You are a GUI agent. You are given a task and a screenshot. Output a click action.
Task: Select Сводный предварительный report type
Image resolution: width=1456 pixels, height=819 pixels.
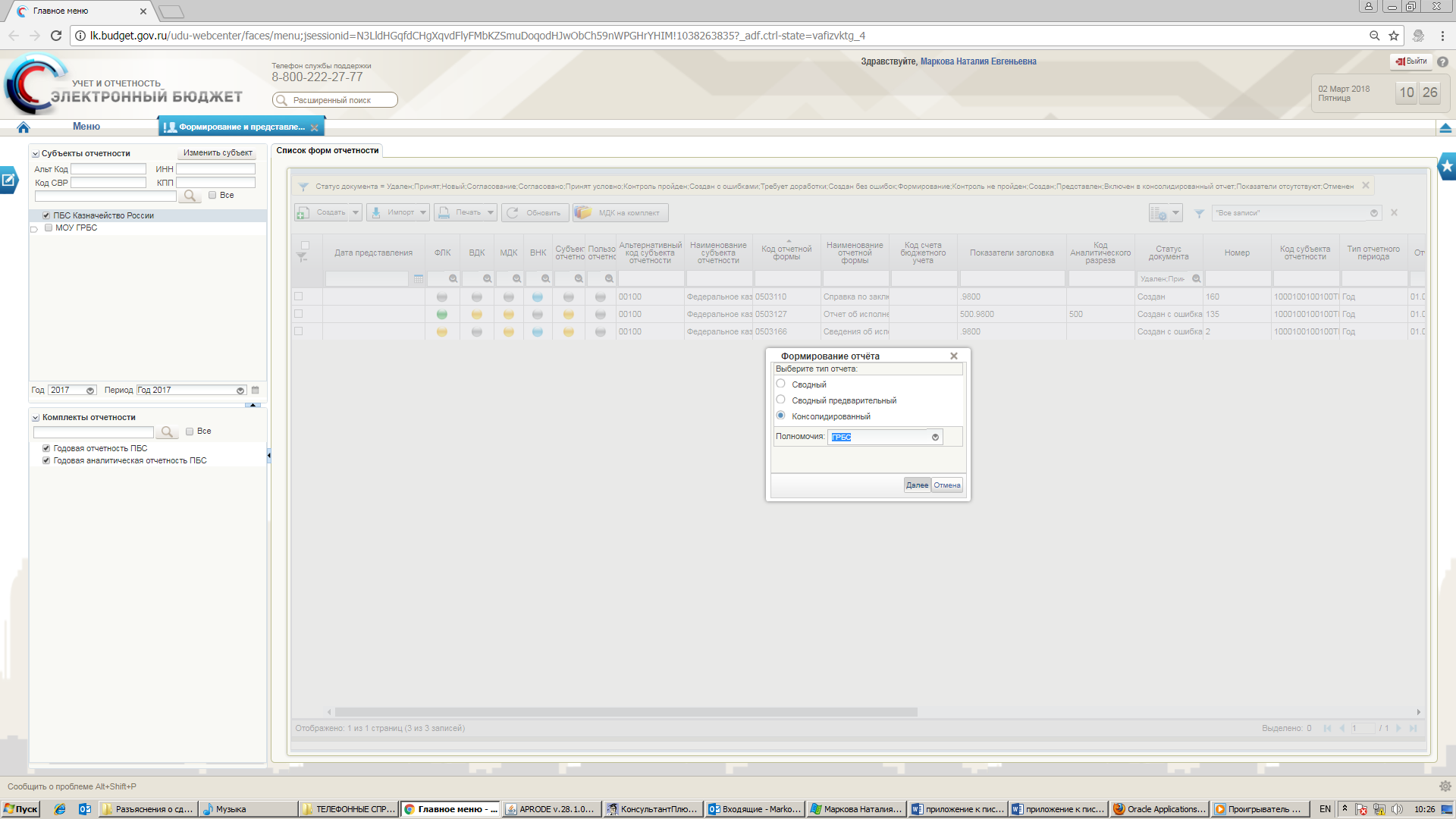point(780,400)
